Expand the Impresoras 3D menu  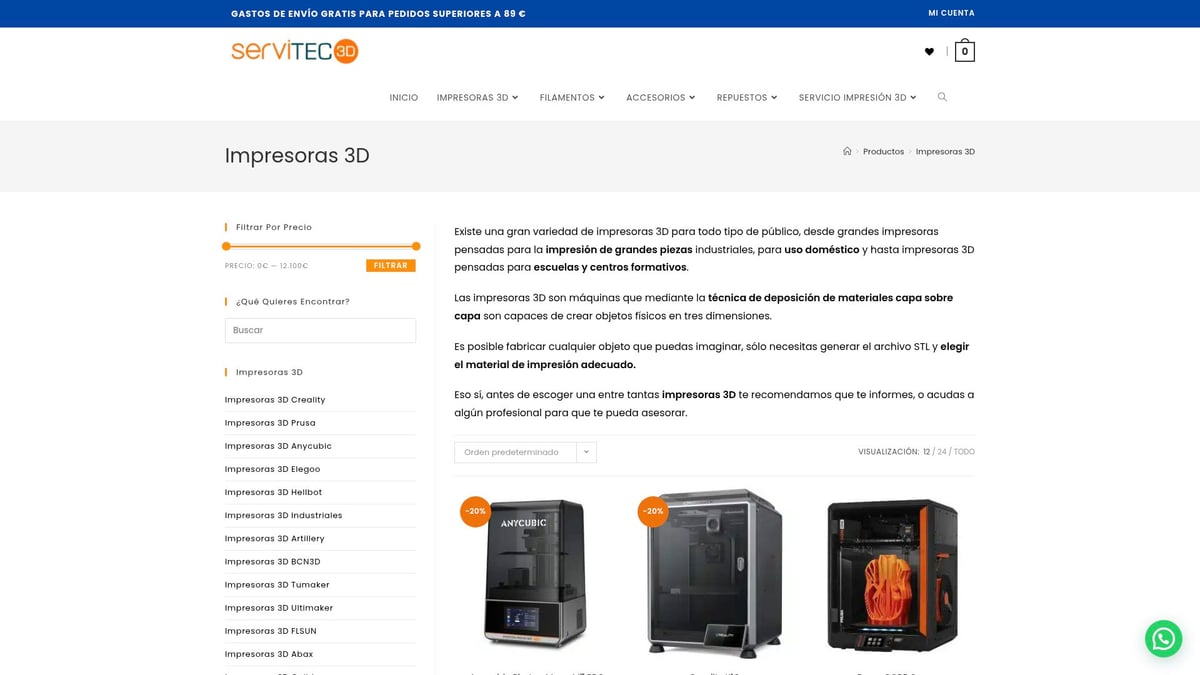point(477,98)
